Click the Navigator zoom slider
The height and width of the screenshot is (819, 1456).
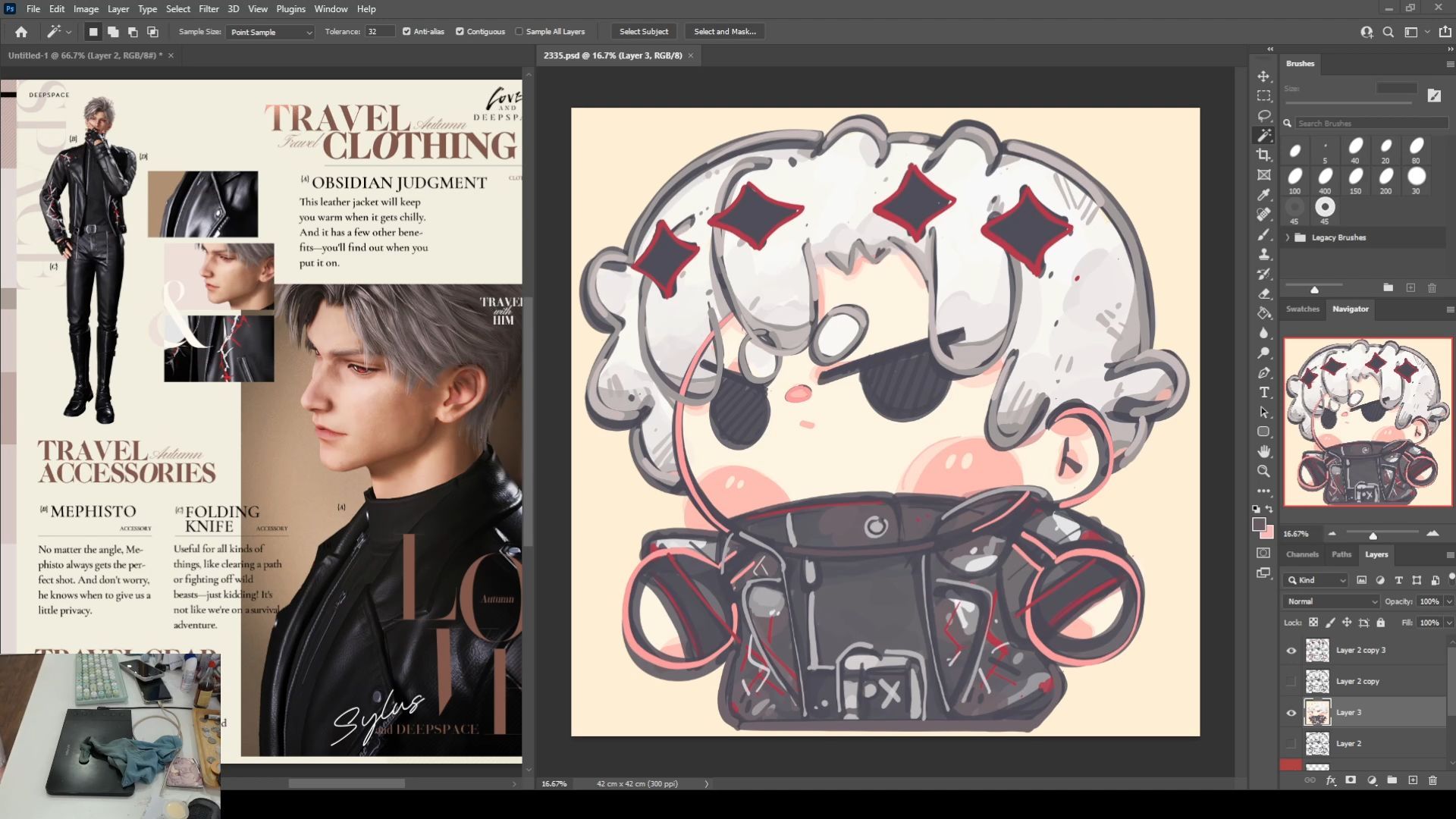coord(1373,535)
